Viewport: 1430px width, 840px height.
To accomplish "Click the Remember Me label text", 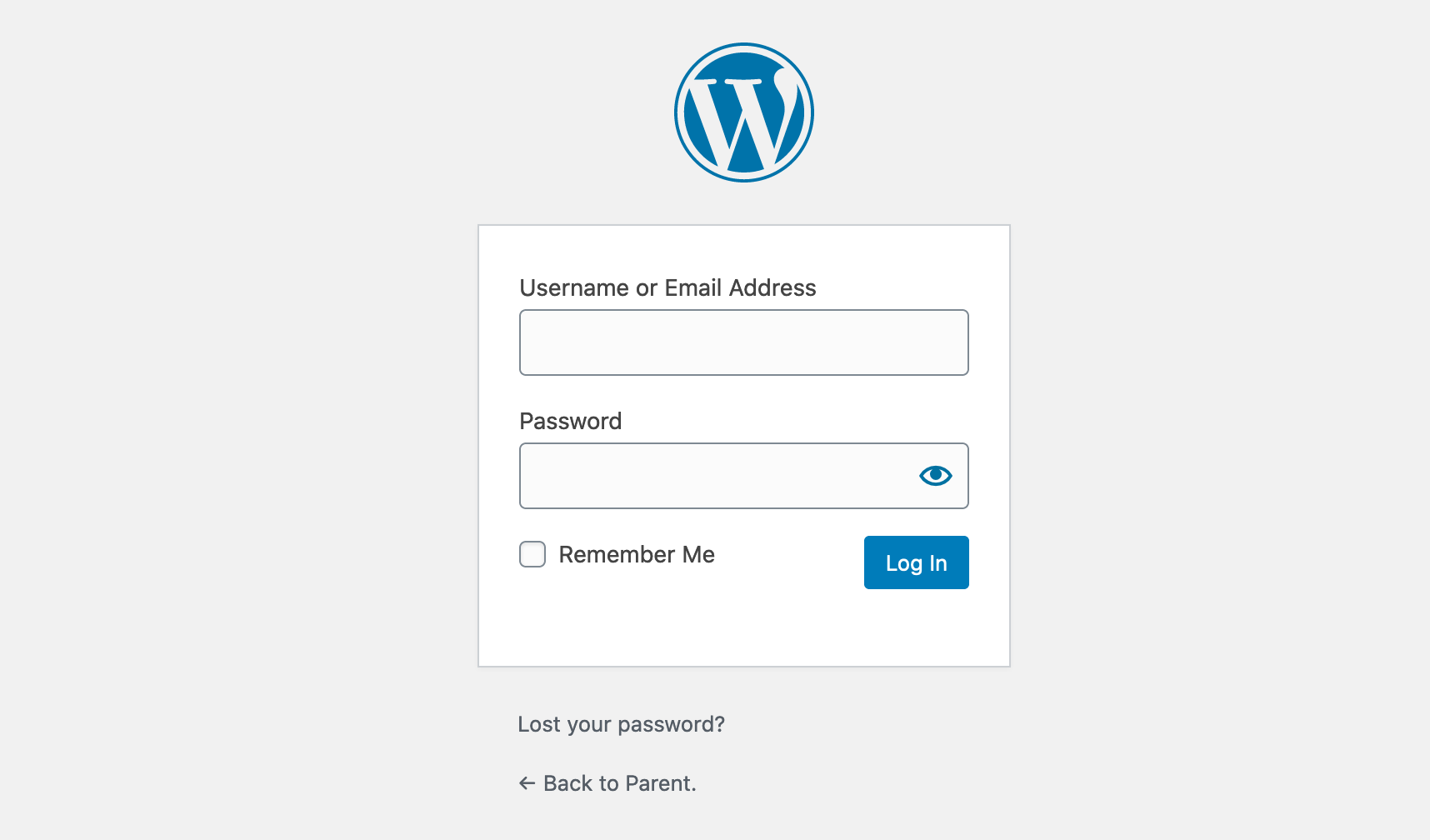I will pyautogui.click(x=637, y=554).
